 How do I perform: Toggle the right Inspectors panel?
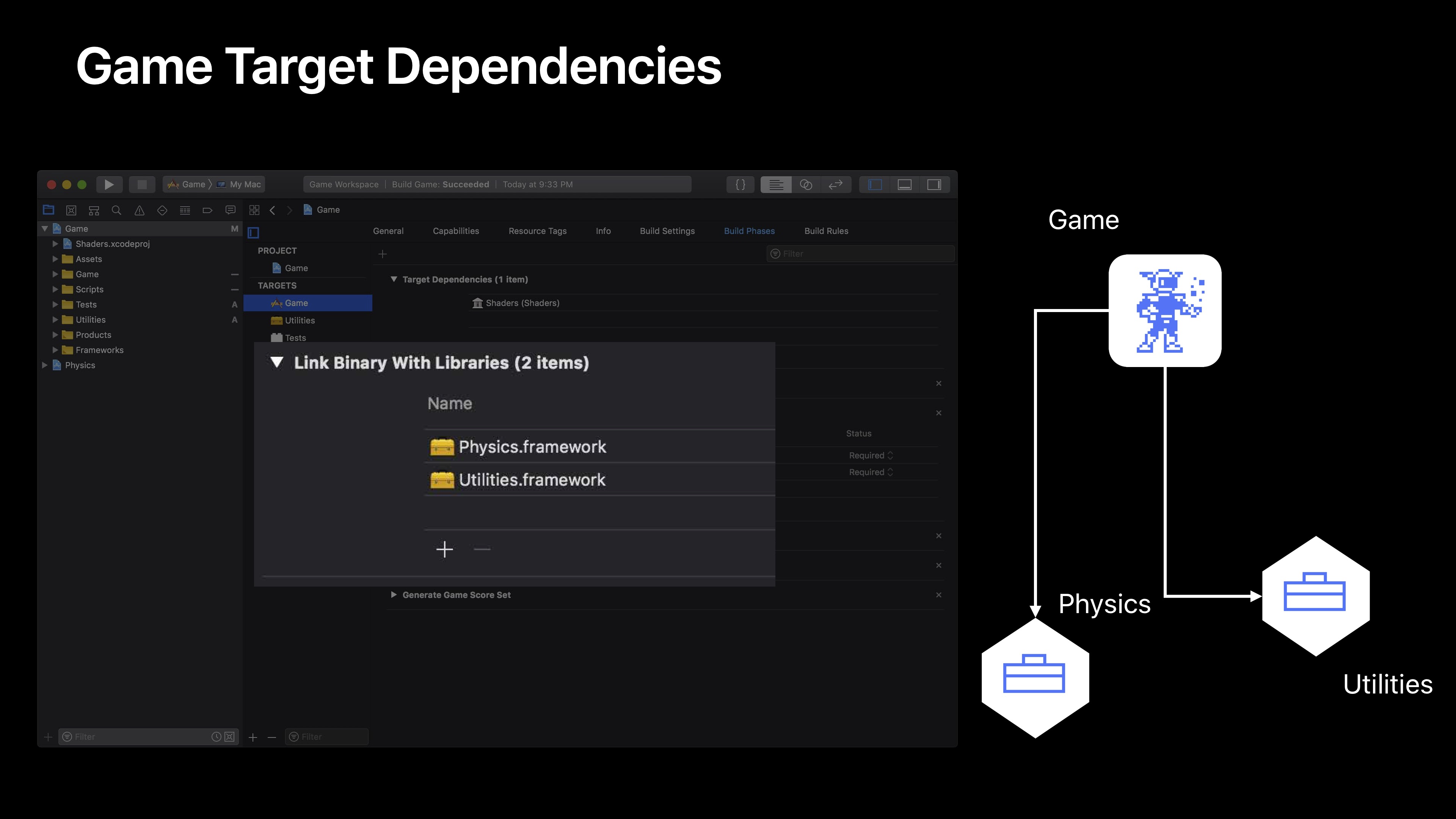point(934,185)
